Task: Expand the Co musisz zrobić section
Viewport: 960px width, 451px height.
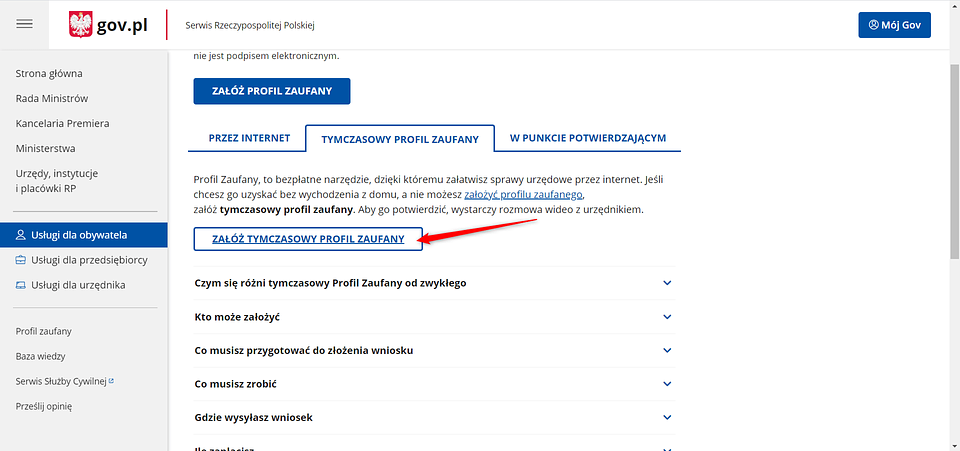Action: pyautogui.click(x=434, y=384)
